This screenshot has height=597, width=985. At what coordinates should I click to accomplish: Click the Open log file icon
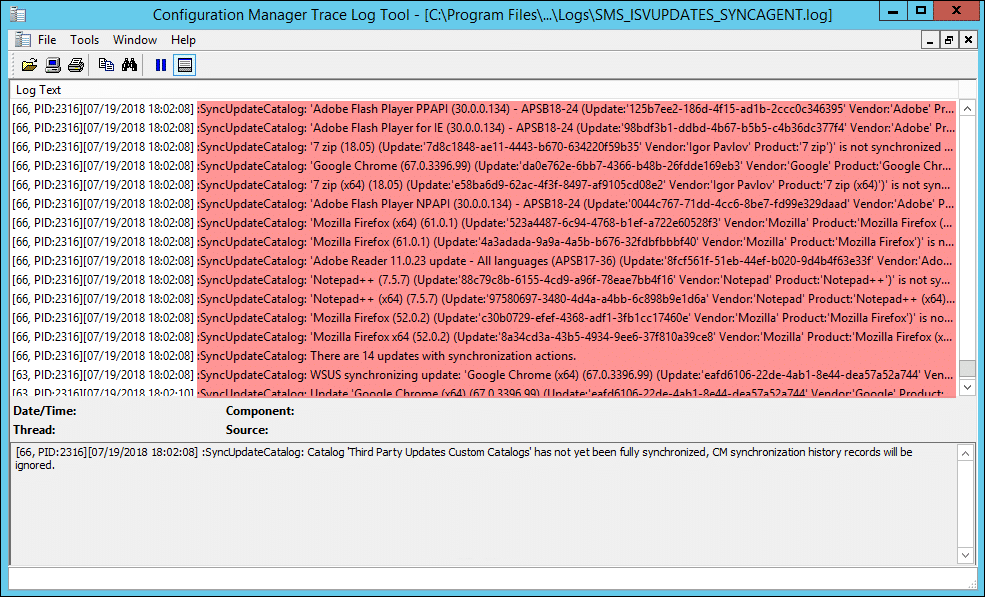pyautogui.click(x=29, y=65)
